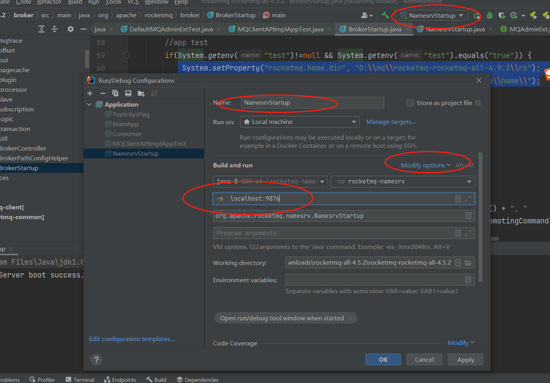Debug with the green bug icon
Screen dimensions: 550x383
[x=489, y=15]
